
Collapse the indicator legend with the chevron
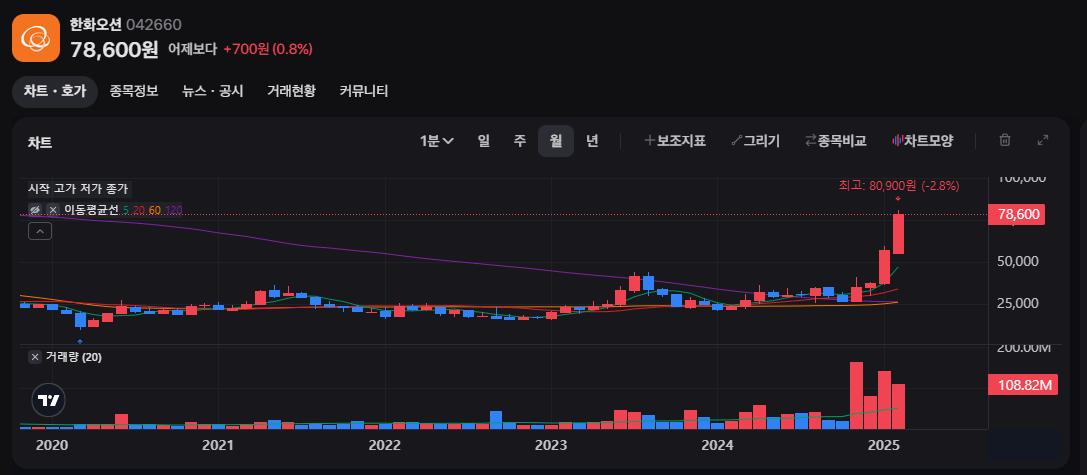tap(39, 232)
